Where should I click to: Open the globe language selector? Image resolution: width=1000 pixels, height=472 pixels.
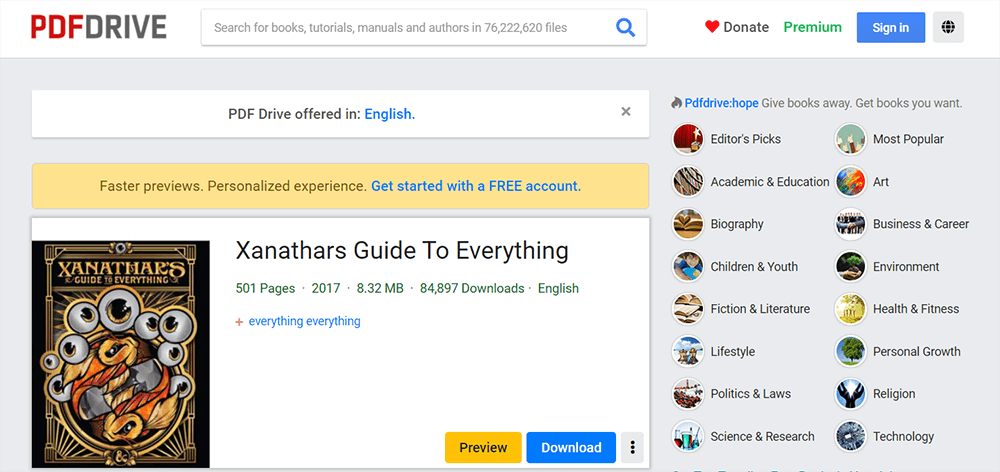(x=947, y=28)
